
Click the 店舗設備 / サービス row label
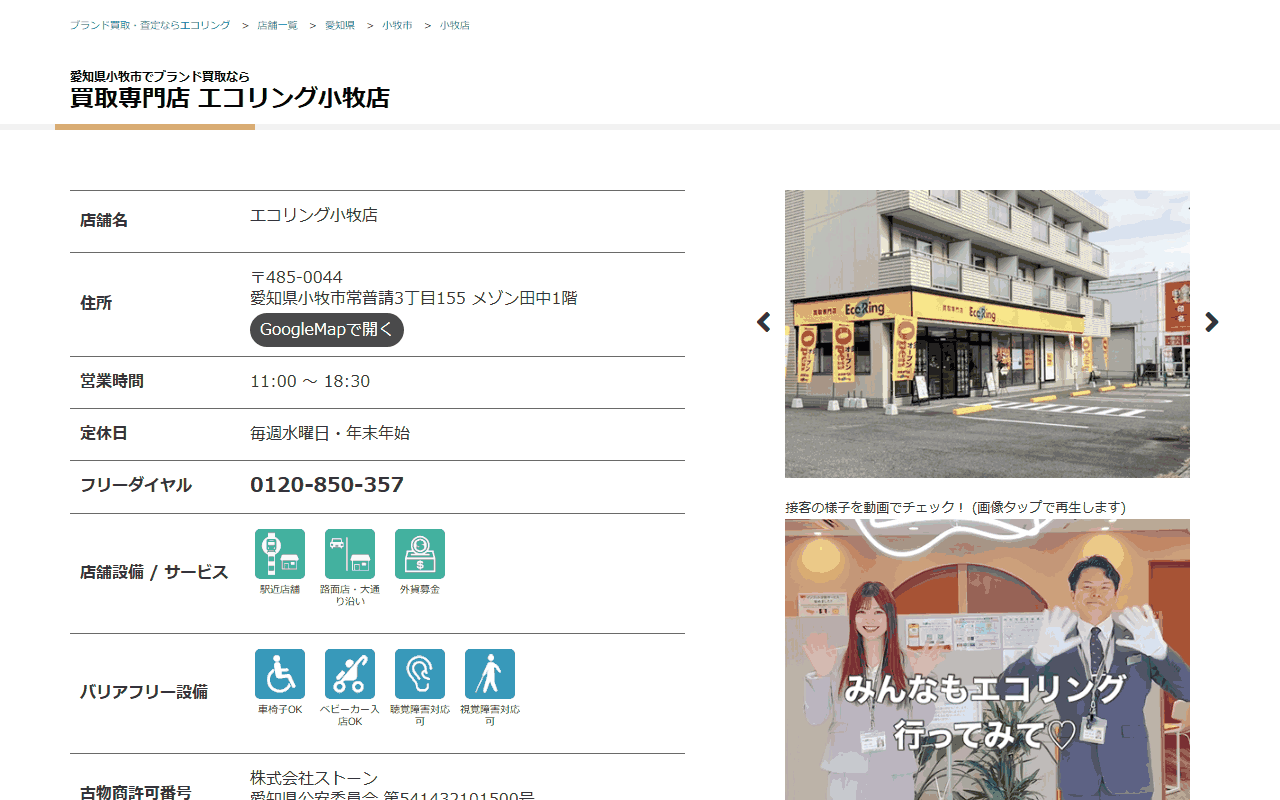(x=154, y=573)
